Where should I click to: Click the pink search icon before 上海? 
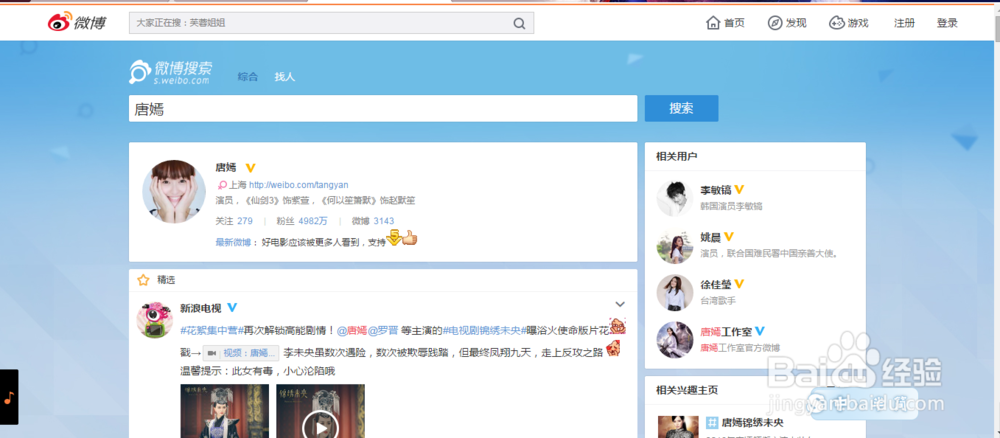coord(222,185)
